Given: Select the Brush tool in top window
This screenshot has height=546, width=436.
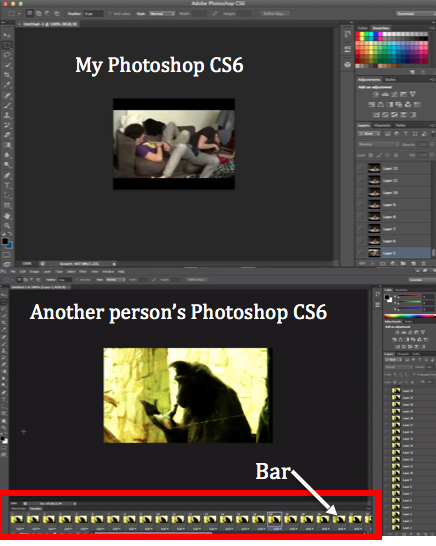Looking at the screenshot, I should pos(7,105).
